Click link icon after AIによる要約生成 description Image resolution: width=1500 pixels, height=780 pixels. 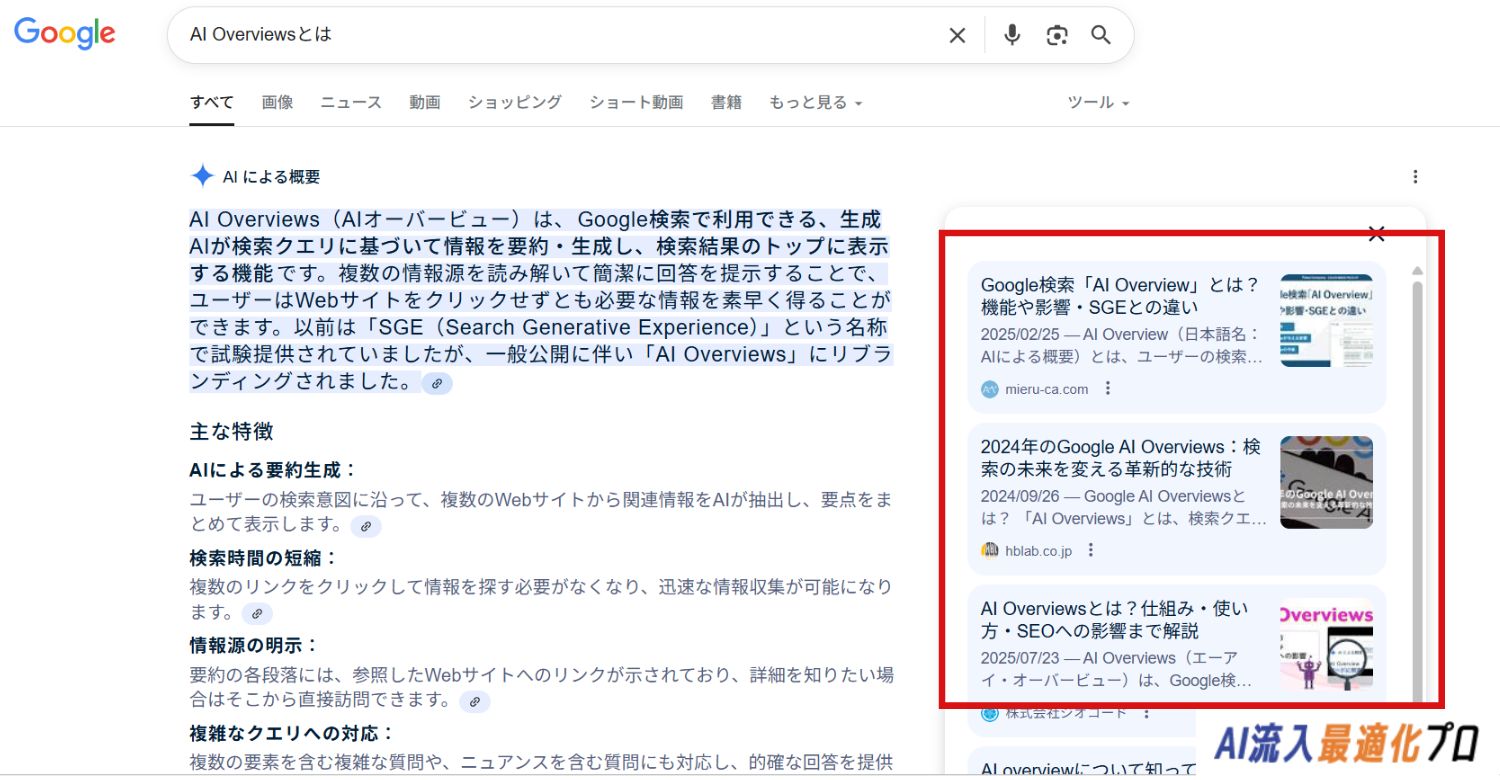[366, 526]
